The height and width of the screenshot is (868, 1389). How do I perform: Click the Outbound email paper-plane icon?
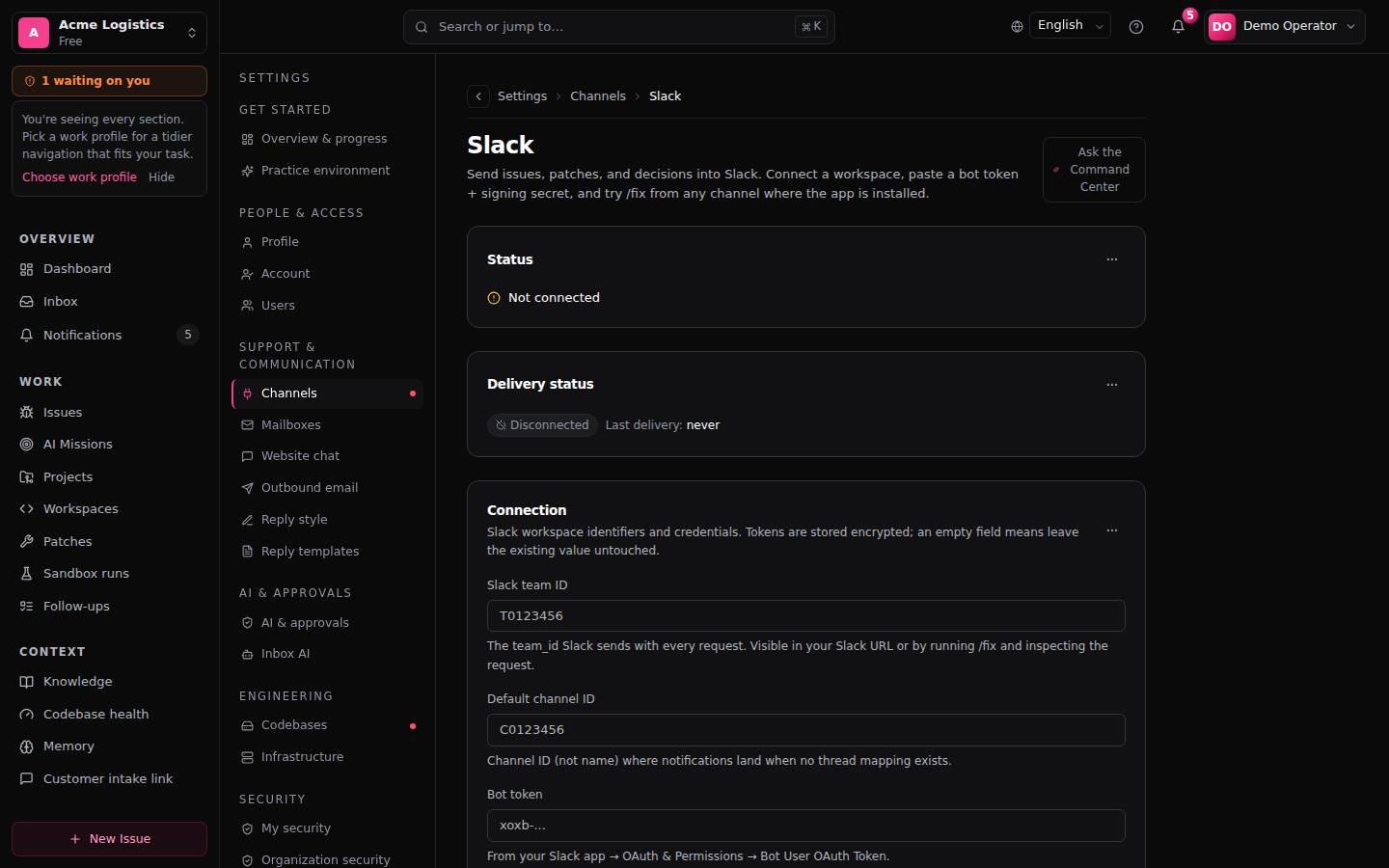click(x=248, y=488)
